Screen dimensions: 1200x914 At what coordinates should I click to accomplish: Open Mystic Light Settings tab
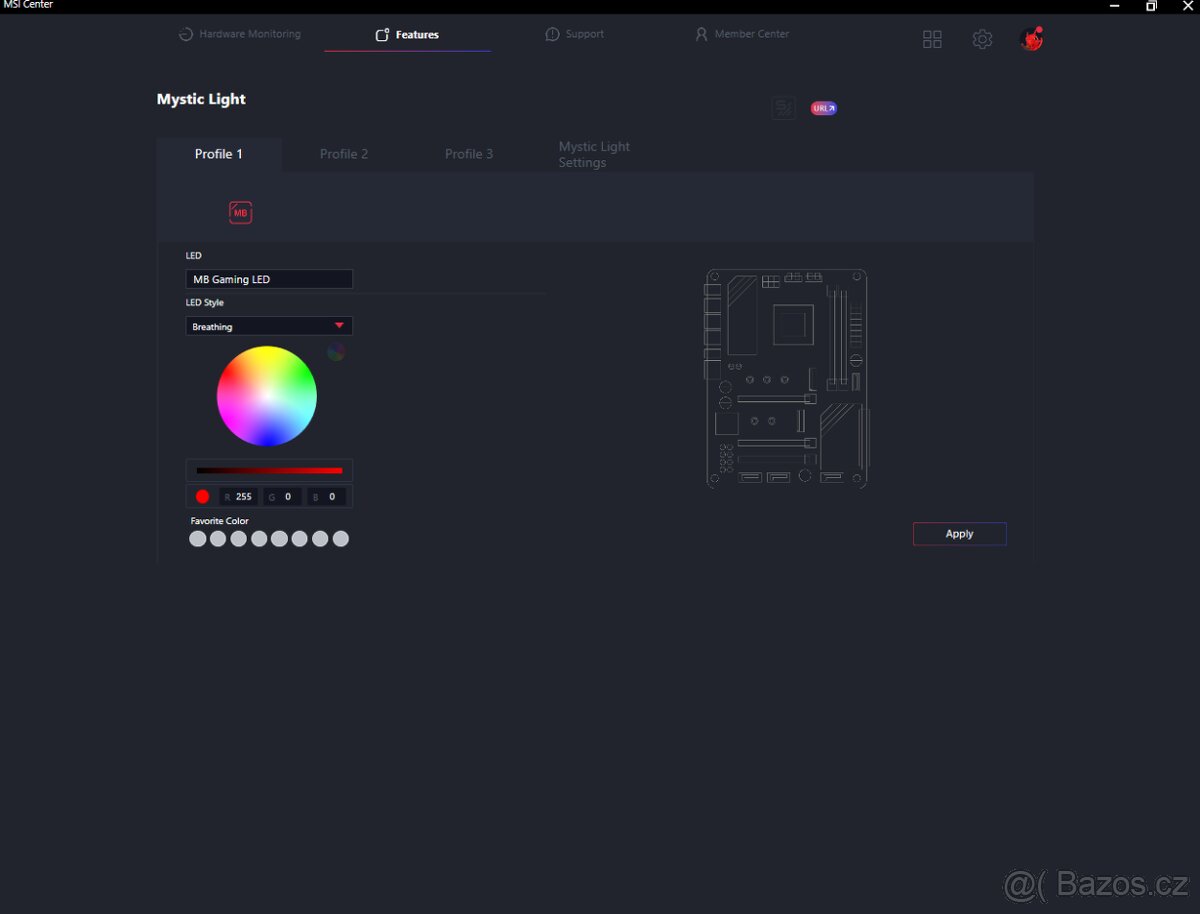[x=594, y=154]
